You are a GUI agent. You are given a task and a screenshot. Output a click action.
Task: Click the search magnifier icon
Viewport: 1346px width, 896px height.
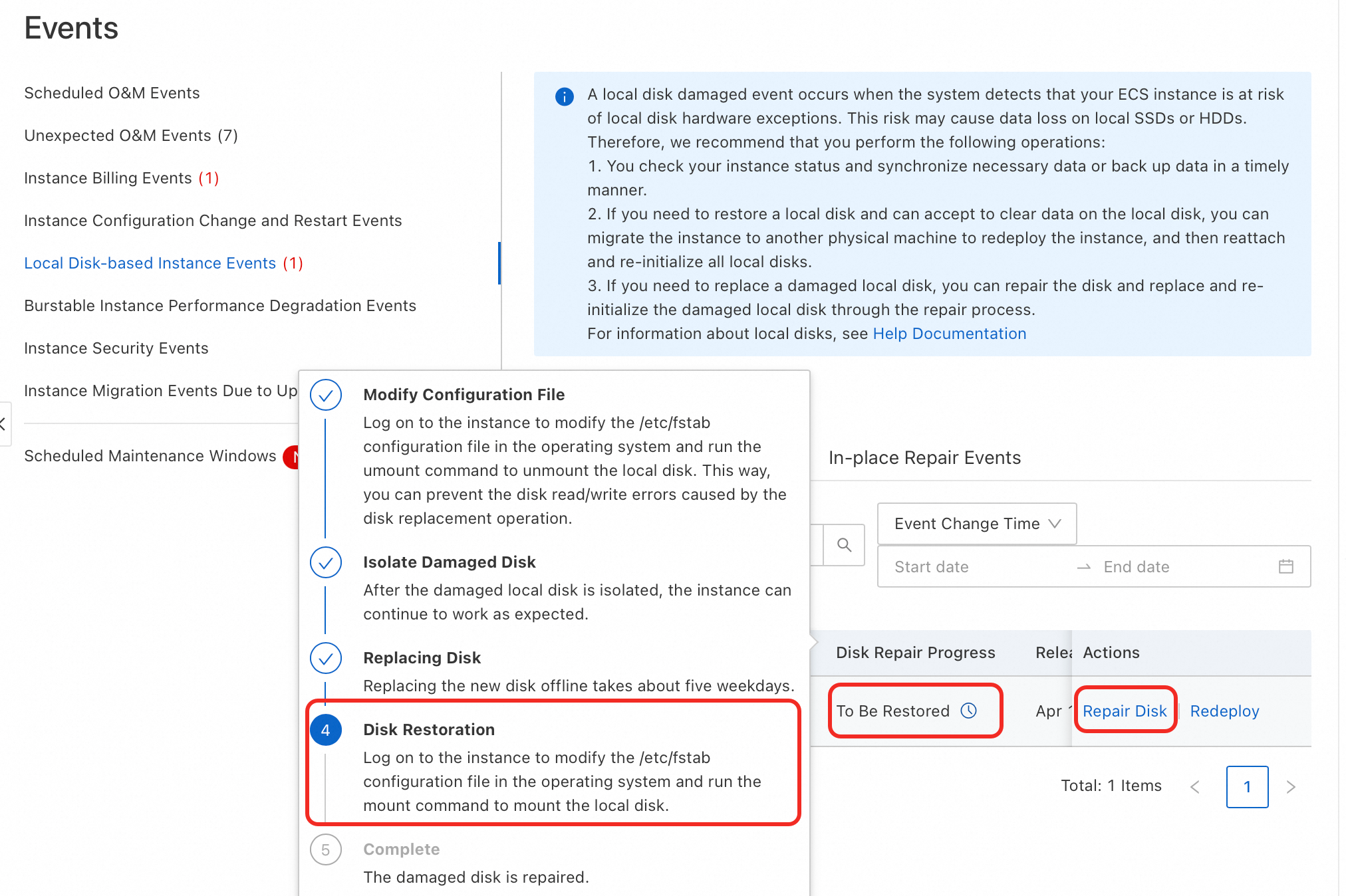click(x=844, y=545)
